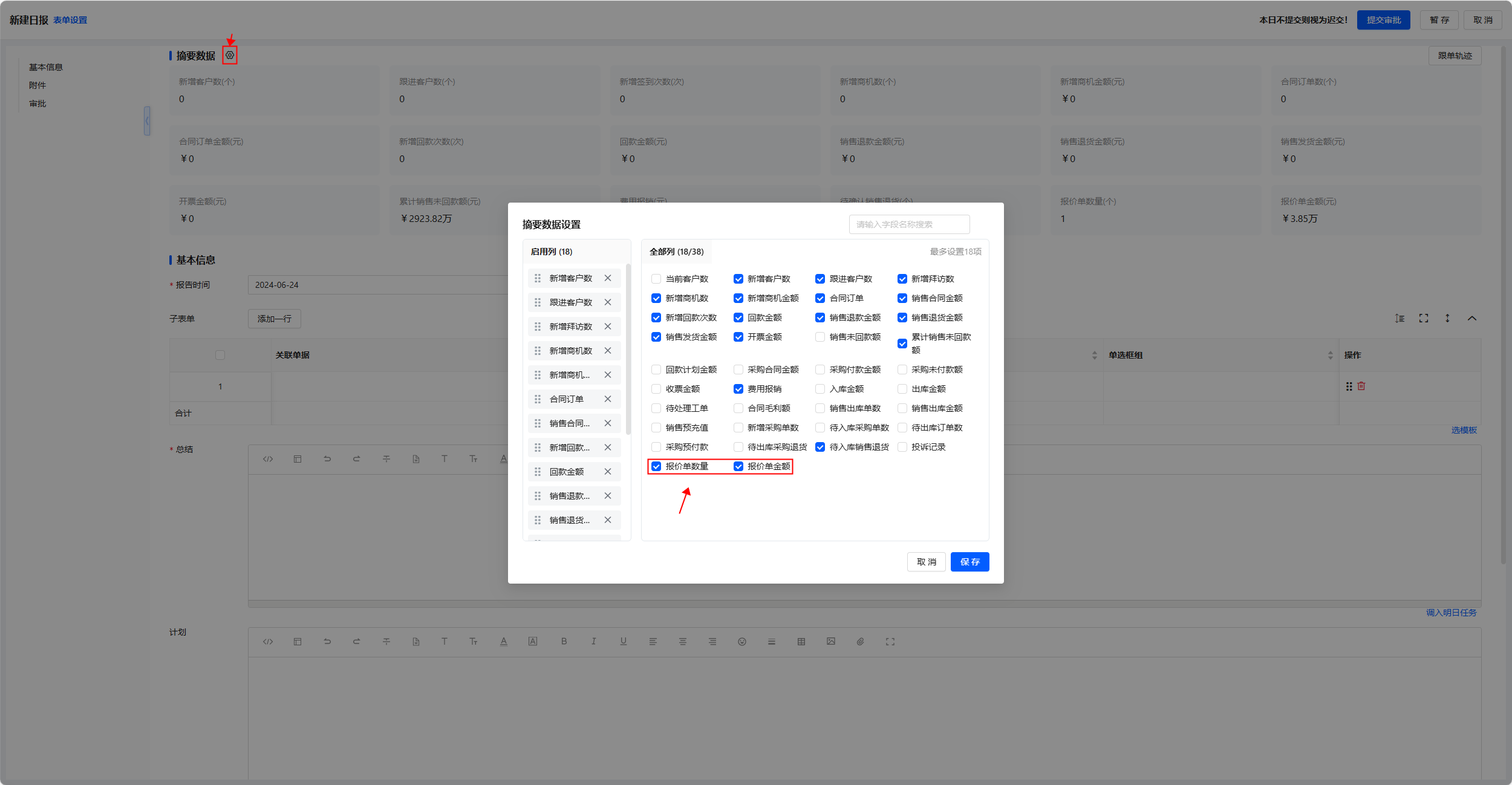1512x785 pixels.
Task: Click the field name search box
Action: tap(909, 224)
